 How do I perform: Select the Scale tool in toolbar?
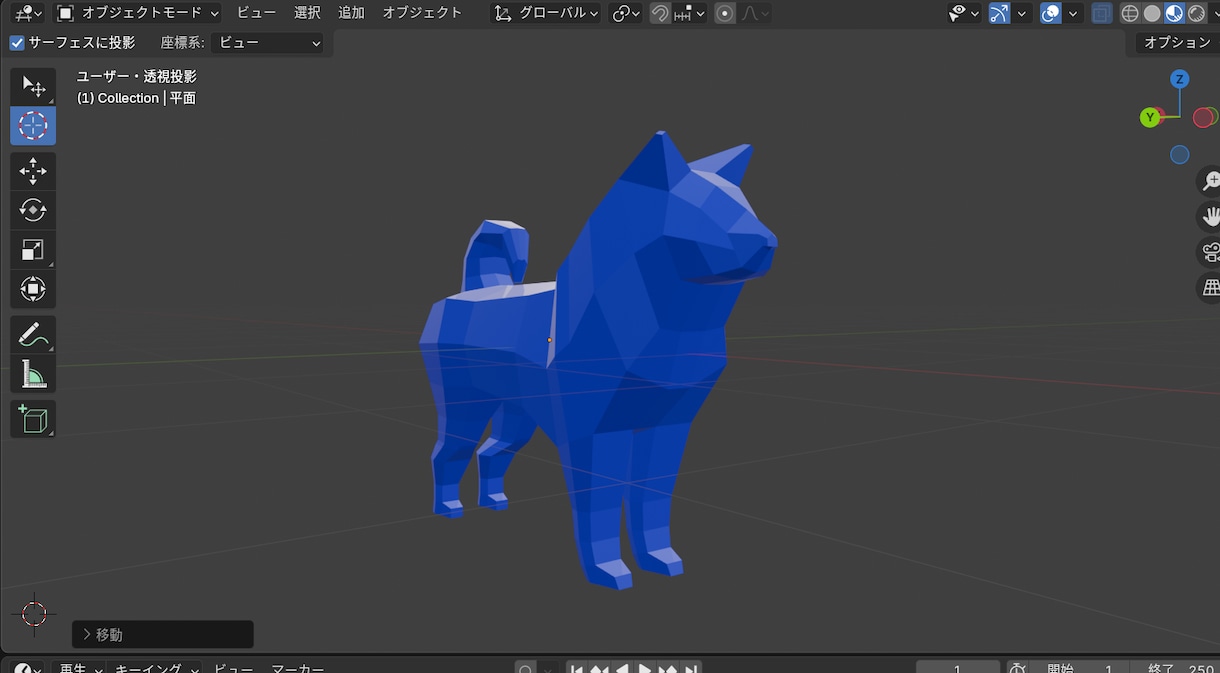pos(33,250)
